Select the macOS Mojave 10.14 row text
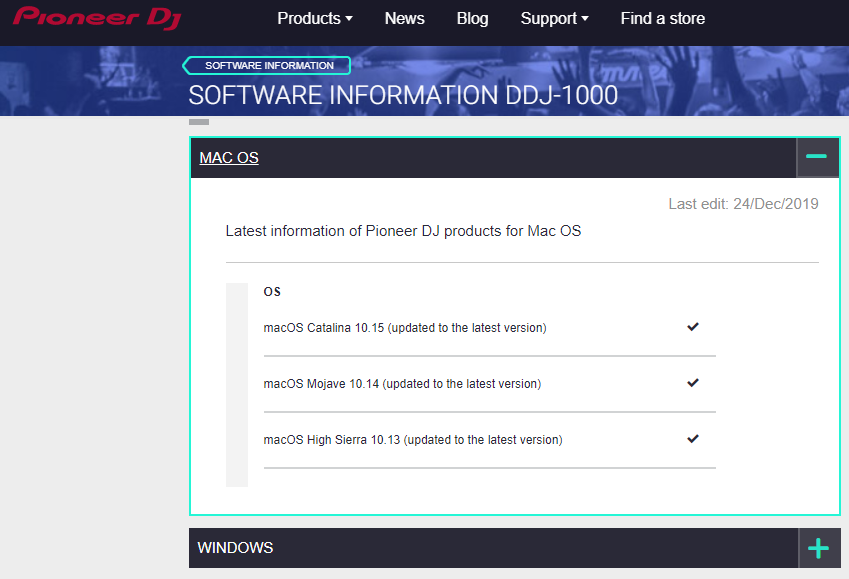The image size is (849, 579). 402,383
